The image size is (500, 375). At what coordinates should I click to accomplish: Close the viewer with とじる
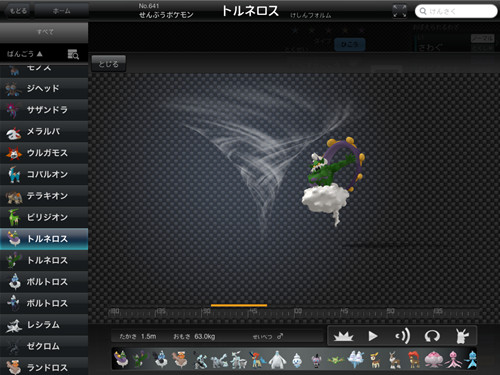pos(109,64)
